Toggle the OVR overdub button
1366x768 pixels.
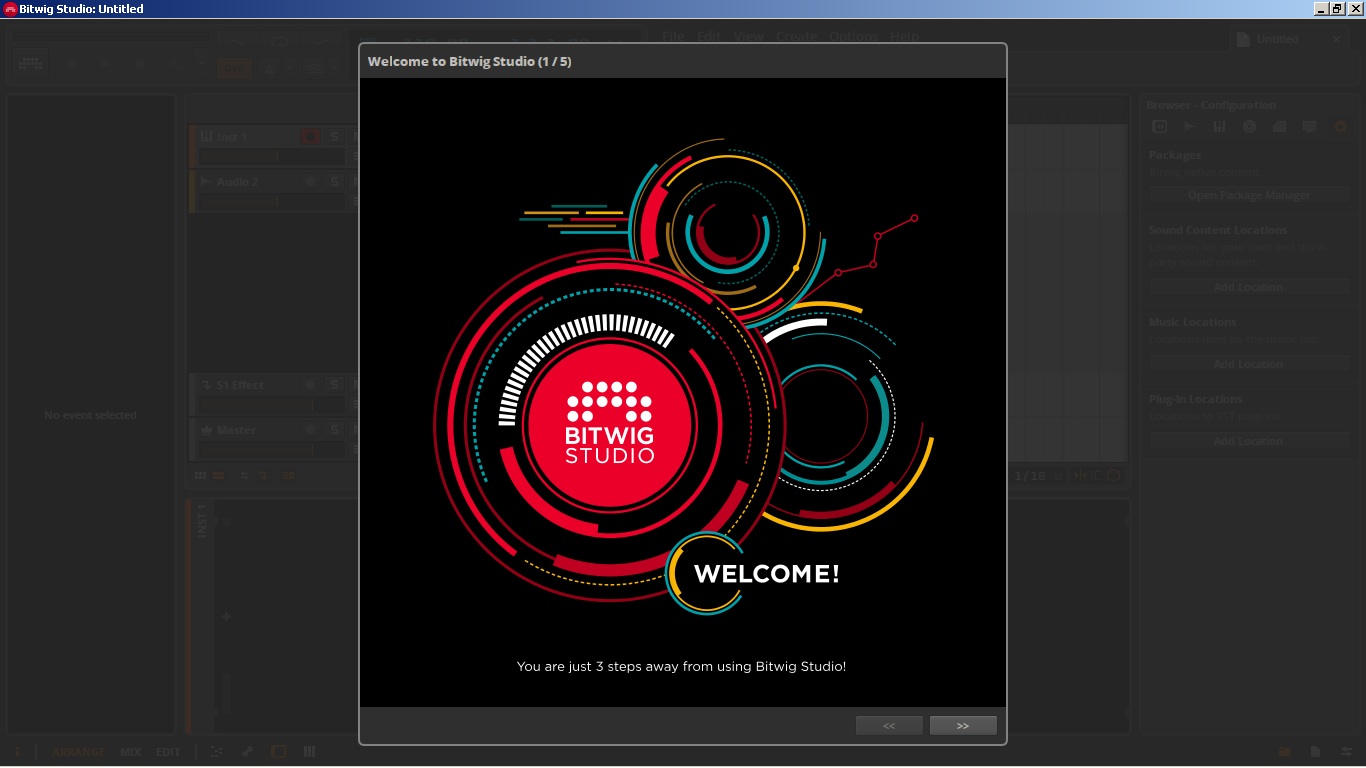233,68
